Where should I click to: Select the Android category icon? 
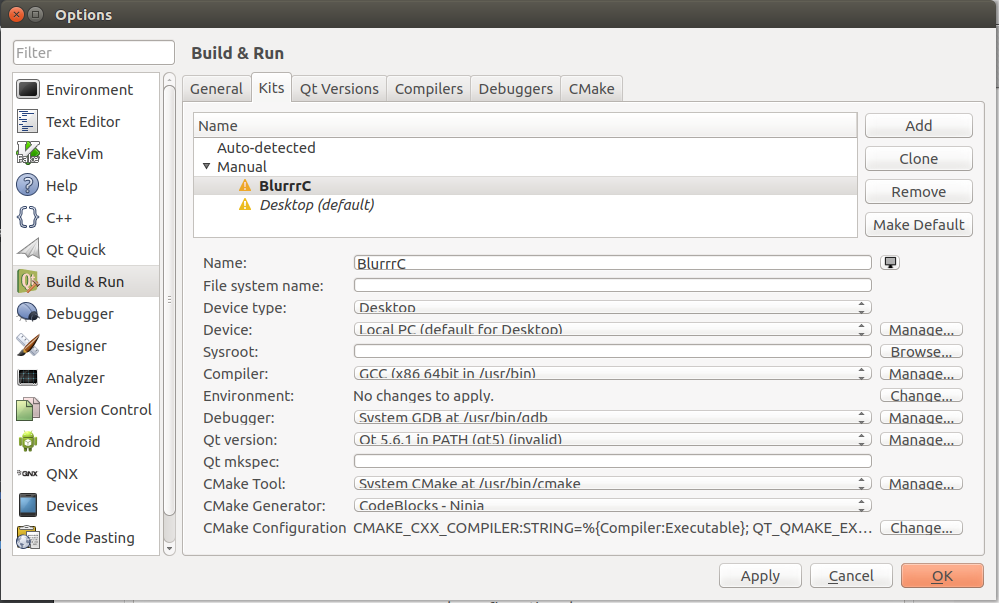coord(28,442)
